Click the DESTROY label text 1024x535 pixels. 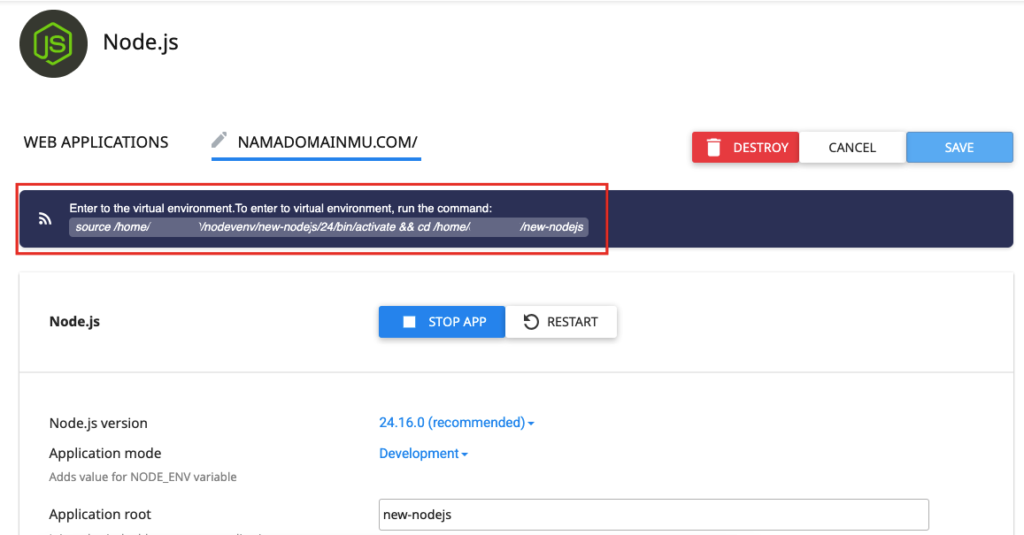pyautogui.click(x=761, y=148)
